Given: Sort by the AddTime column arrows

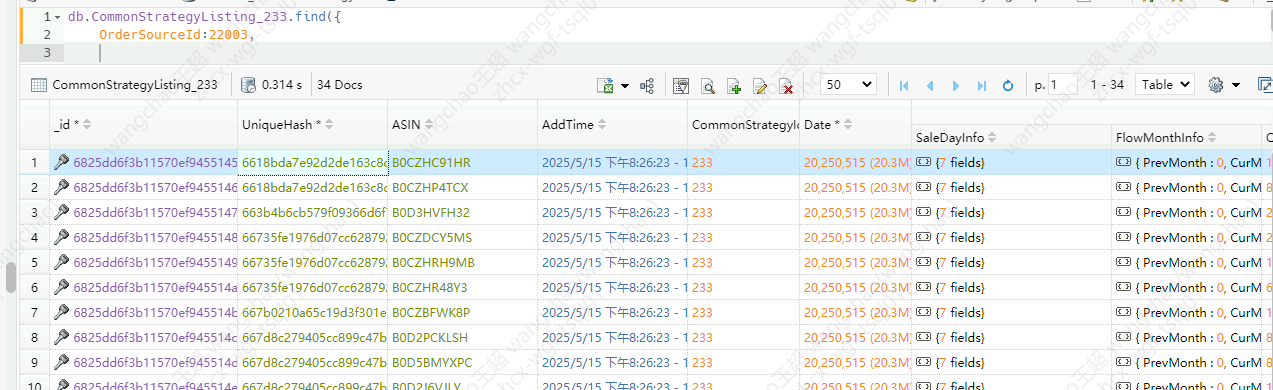Looking at the screenshot, I should pos(602,125).
